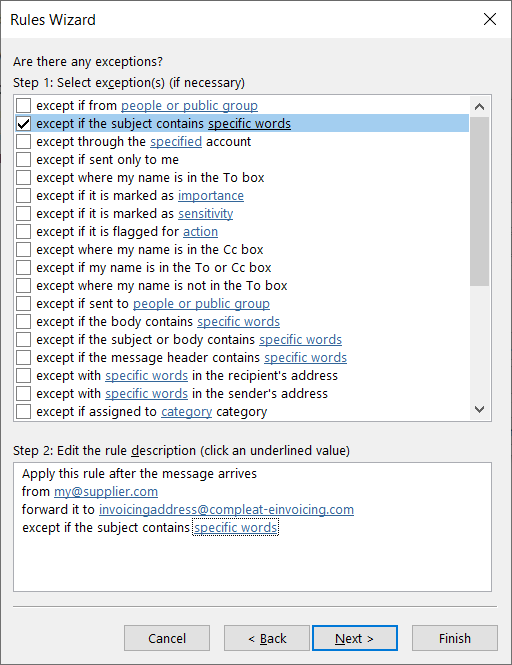This screenshot has width=512, height=665.
Task: Click the exceptions list scrollbar thumb
Action: tap(479, 201)
